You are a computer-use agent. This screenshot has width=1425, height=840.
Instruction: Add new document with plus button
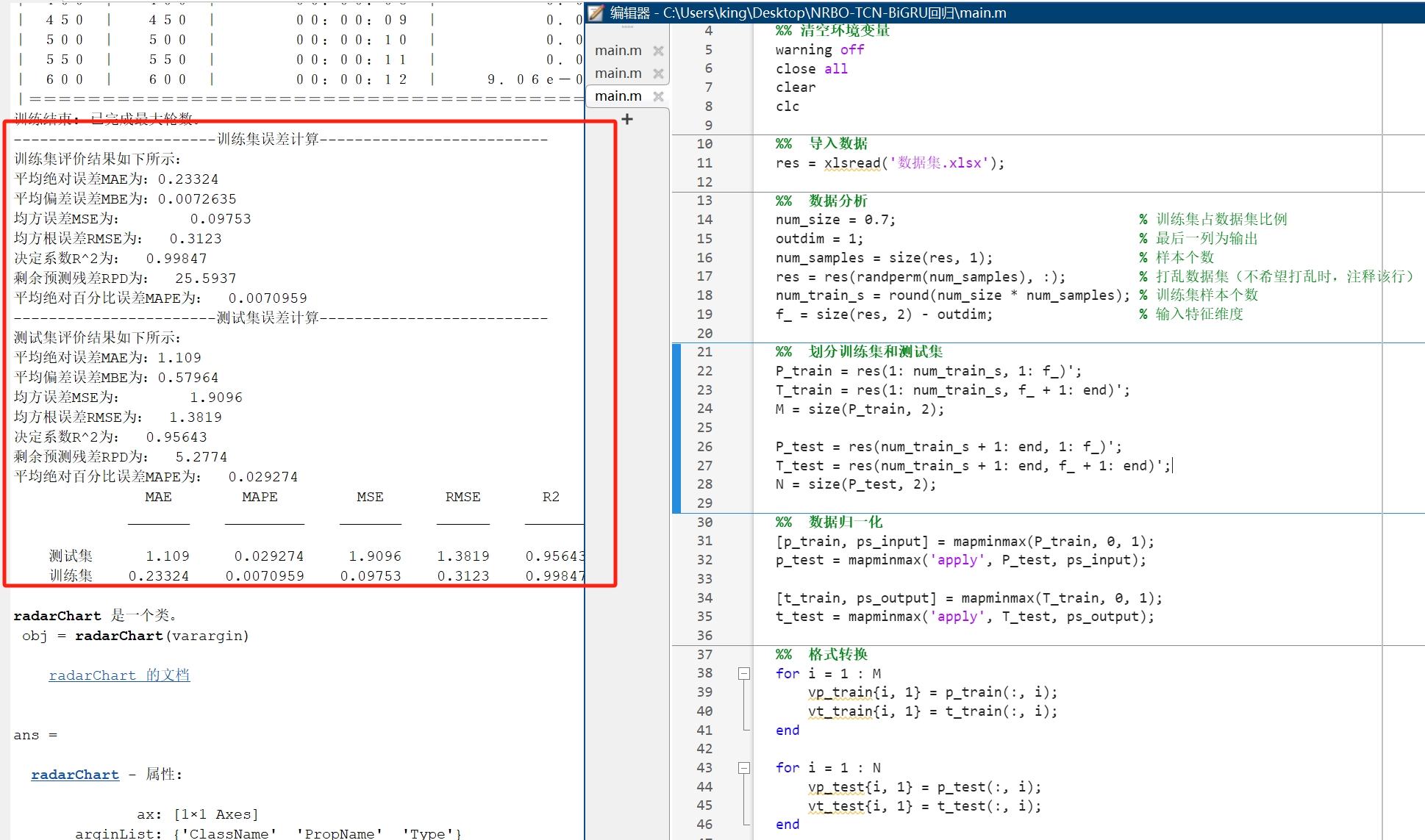pyautogui.click(x=627, y=119)
